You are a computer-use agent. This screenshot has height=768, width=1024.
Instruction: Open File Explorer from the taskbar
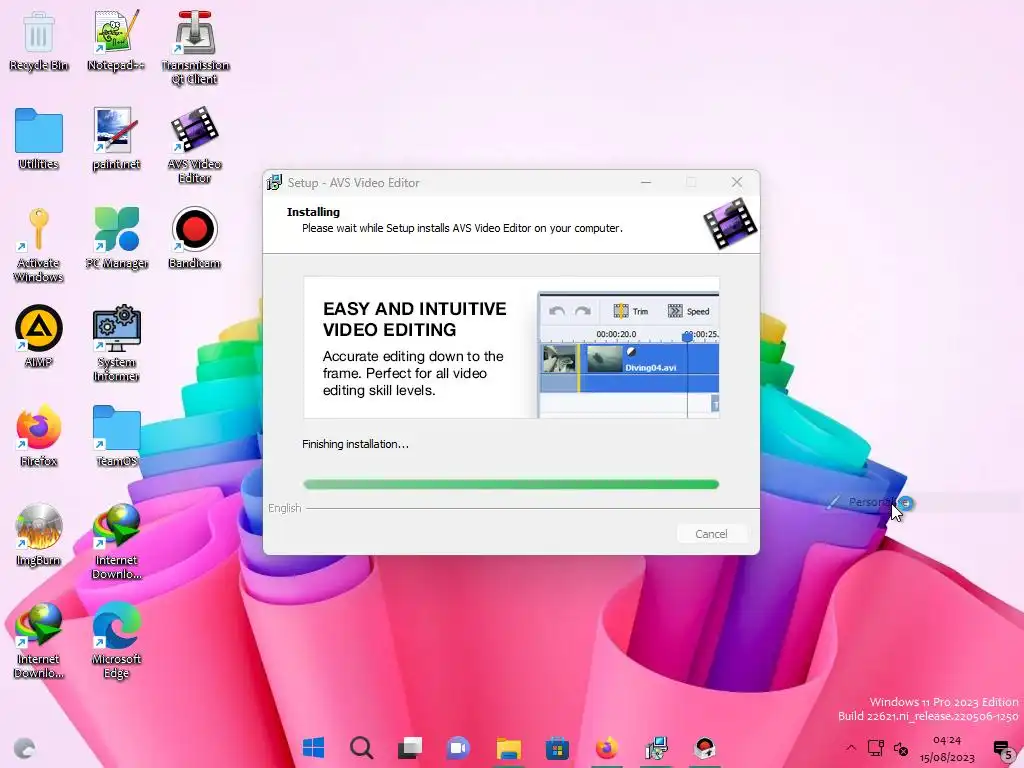508,747
